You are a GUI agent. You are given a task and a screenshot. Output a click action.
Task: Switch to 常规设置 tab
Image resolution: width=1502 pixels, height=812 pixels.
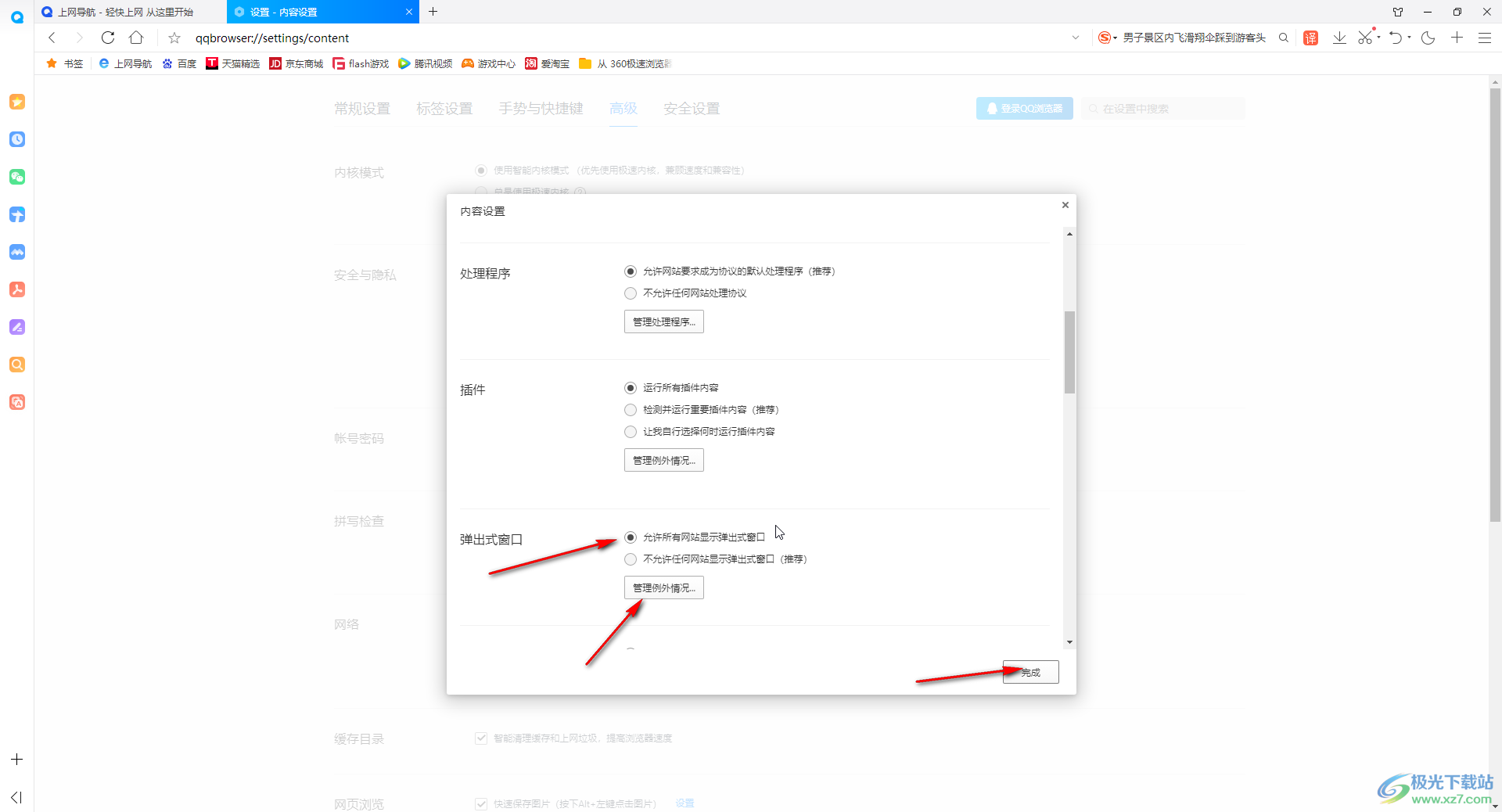(362, 109)
